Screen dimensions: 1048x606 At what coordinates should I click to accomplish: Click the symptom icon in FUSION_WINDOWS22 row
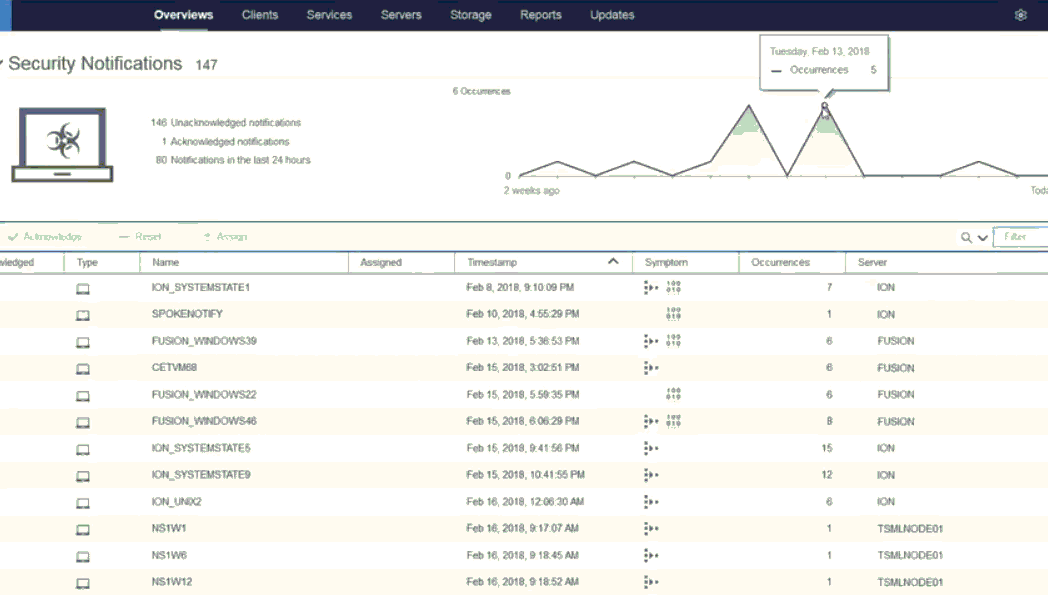coord(673,395)
